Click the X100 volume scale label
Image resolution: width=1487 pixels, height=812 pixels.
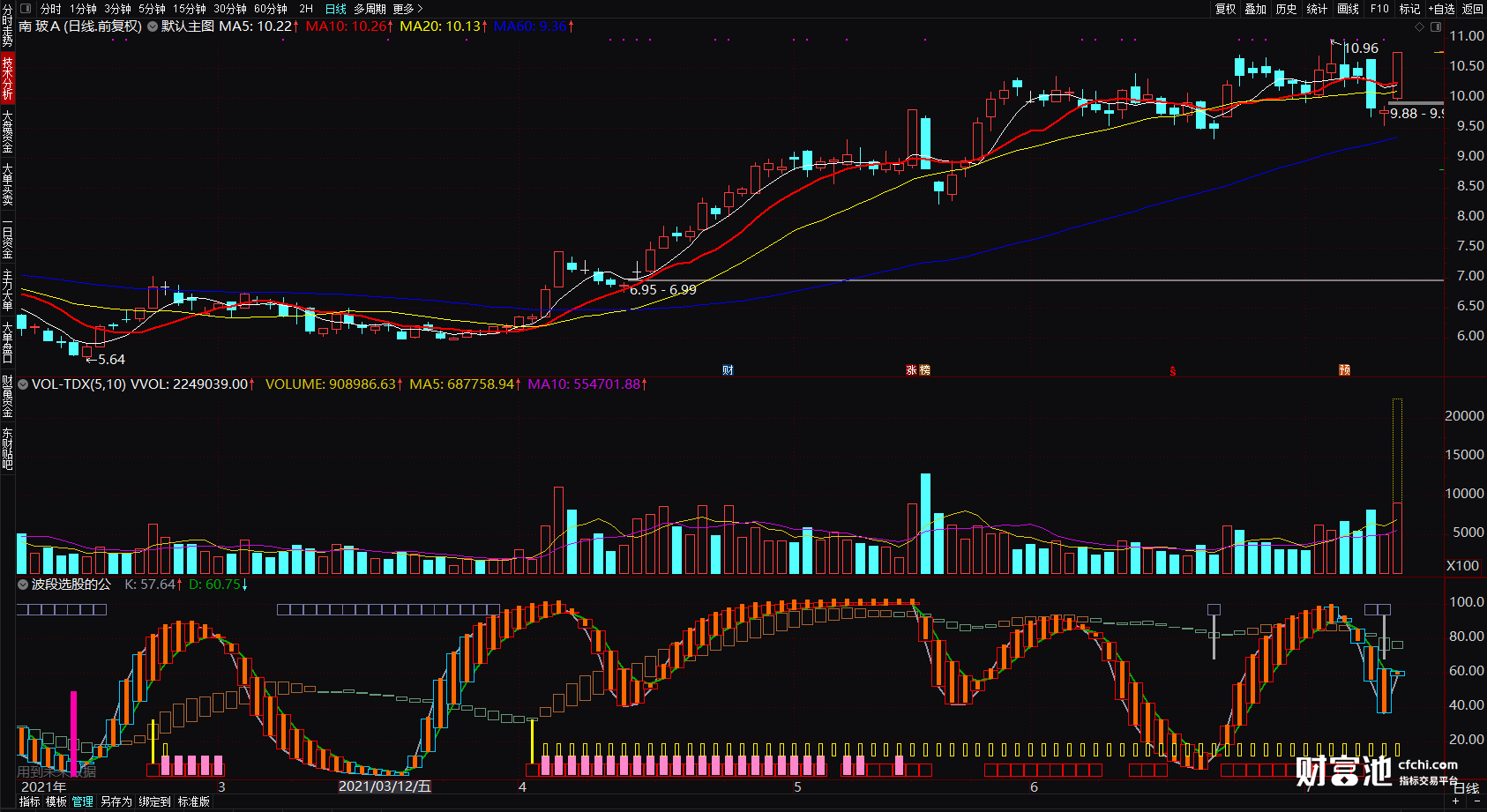[x=1462, y=566]
